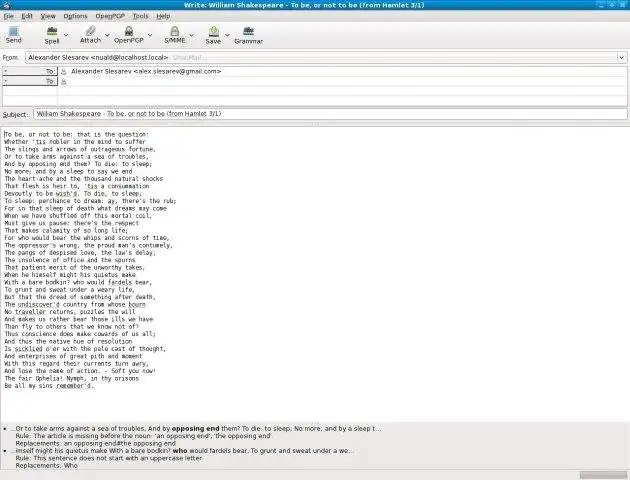The image size is (630, 480).
Task: Click grammar result 'opposing end' sentence
Action: 198,429
